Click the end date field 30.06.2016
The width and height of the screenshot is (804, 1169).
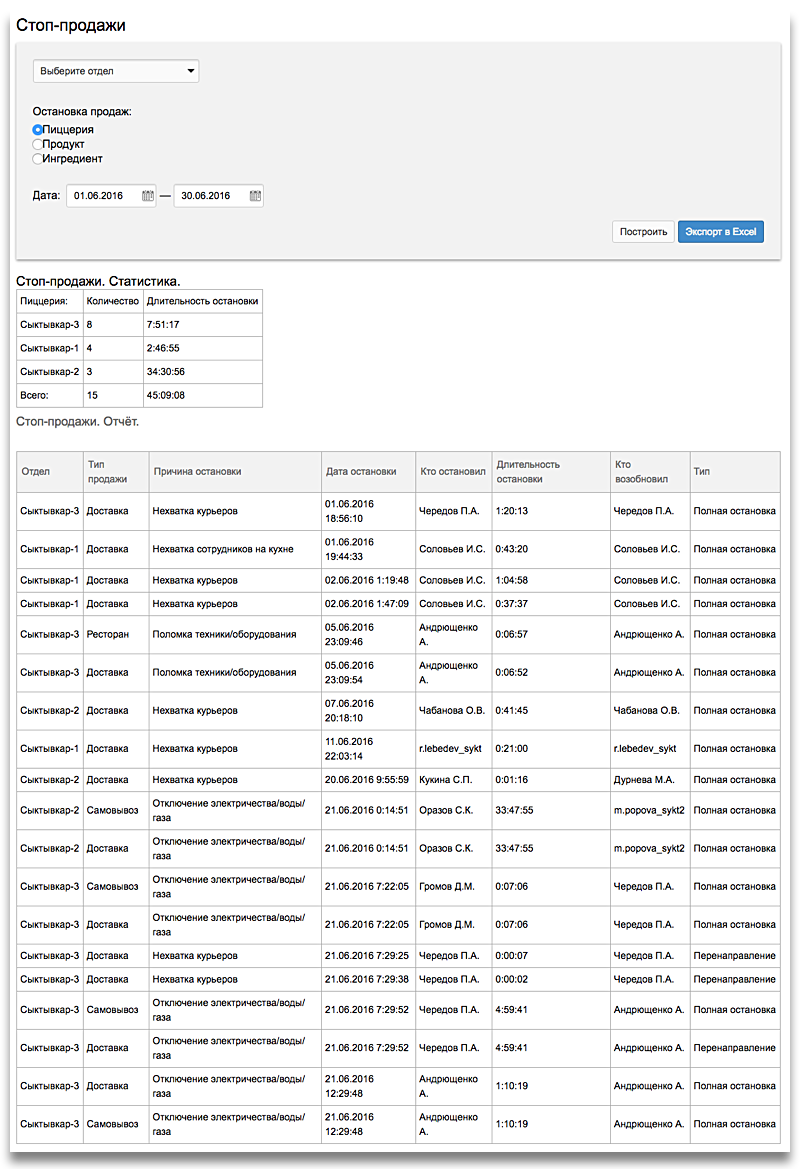(219, 196)
